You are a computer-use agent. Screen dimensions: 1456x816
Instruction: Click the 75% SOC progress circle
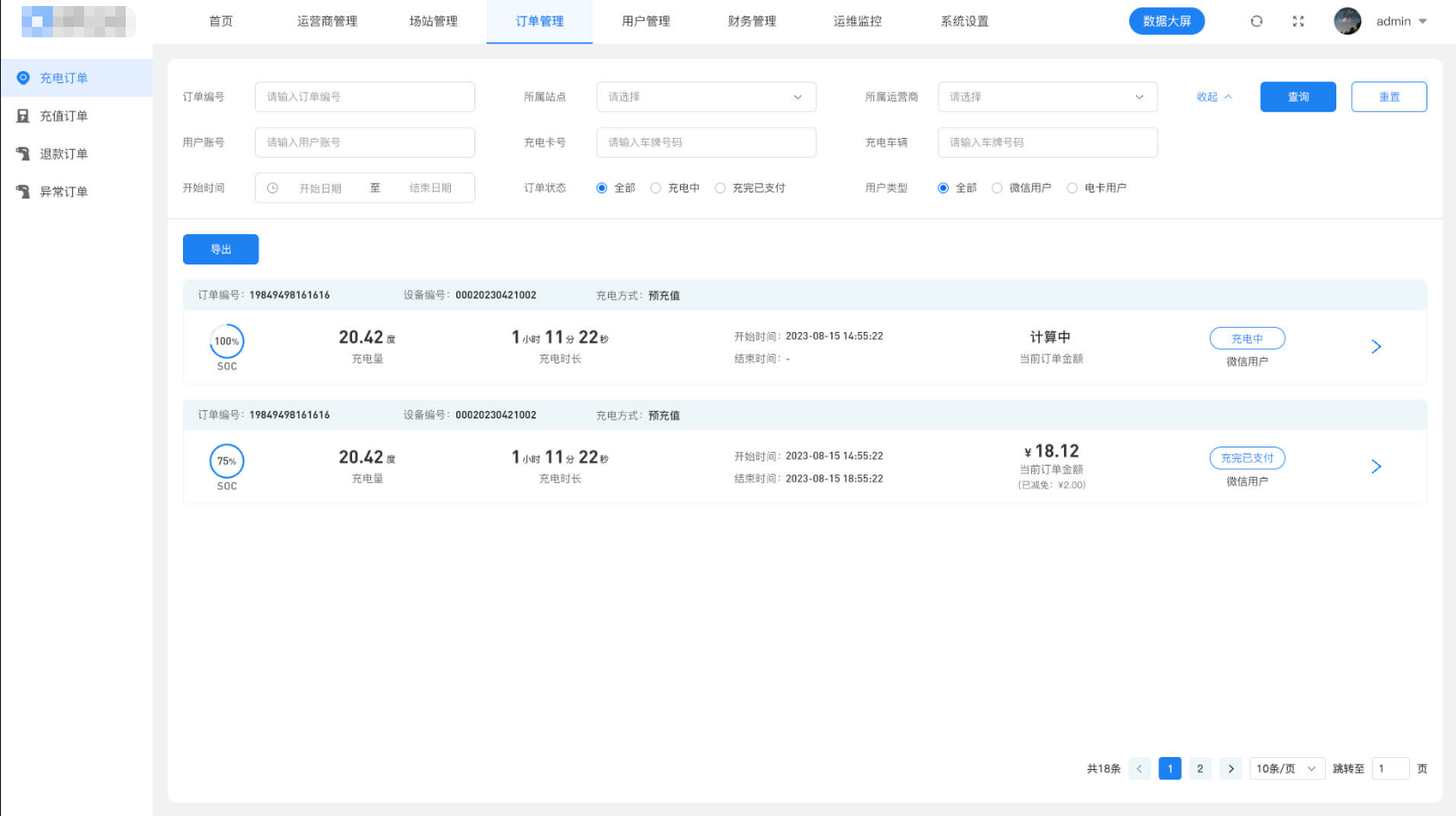click(226, 460)
